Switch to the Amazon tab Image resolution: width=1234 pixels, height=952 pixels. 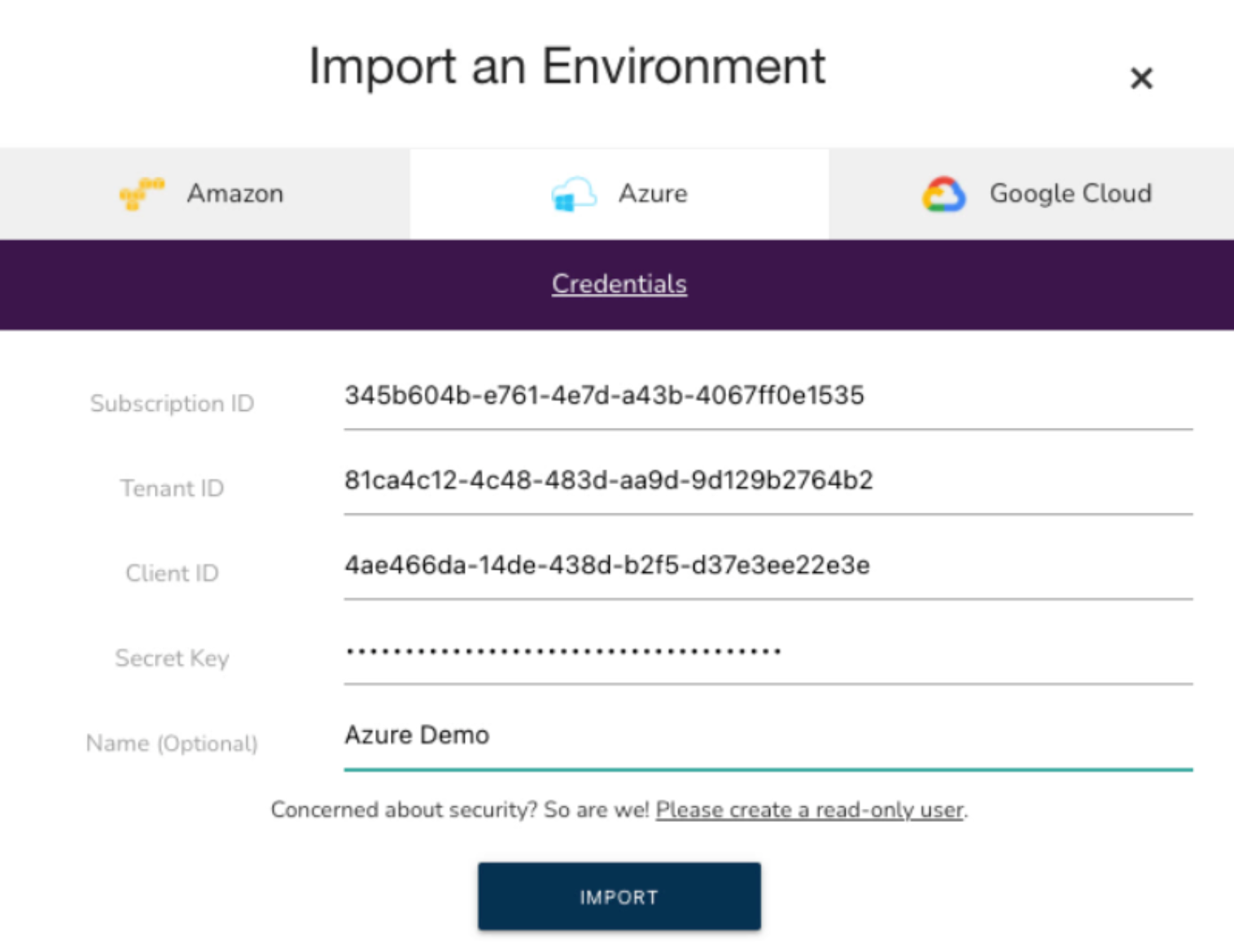203,193
